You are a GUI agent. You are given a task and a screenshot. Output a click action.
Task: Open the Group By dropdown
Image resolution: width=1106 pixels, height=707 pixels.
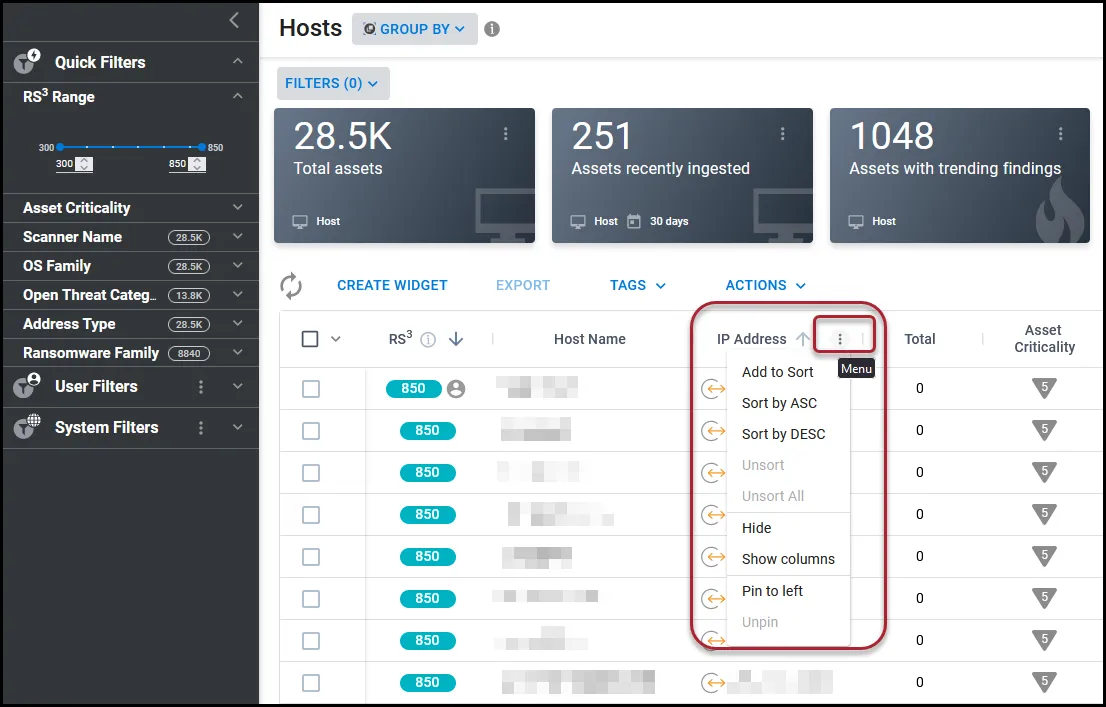pos(415,29)
